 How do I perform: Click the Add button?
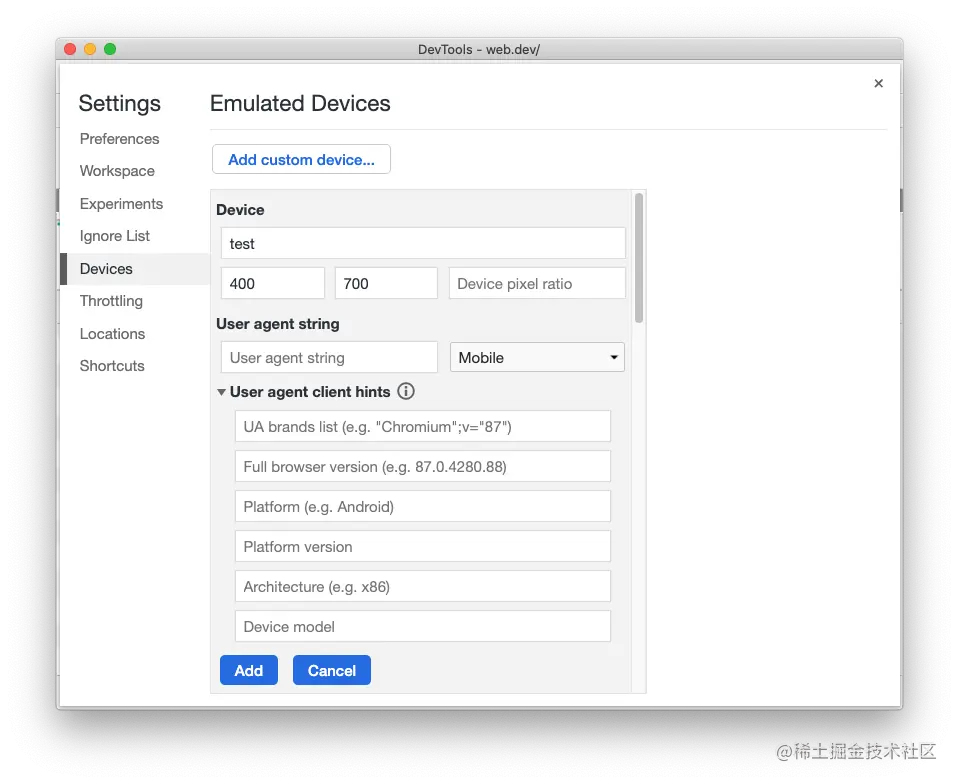tap(249, 670)
